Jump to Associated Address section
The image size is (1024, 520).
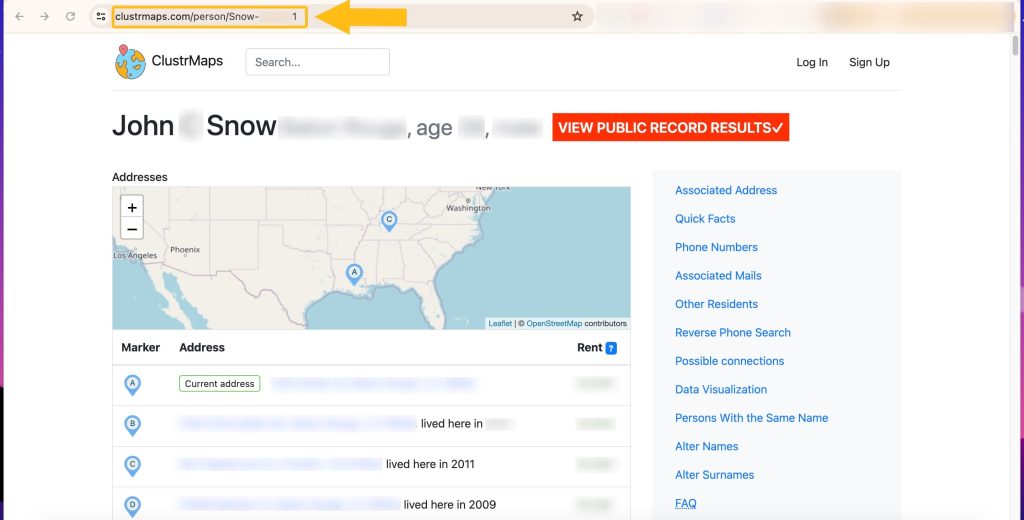tap(726, 190)
